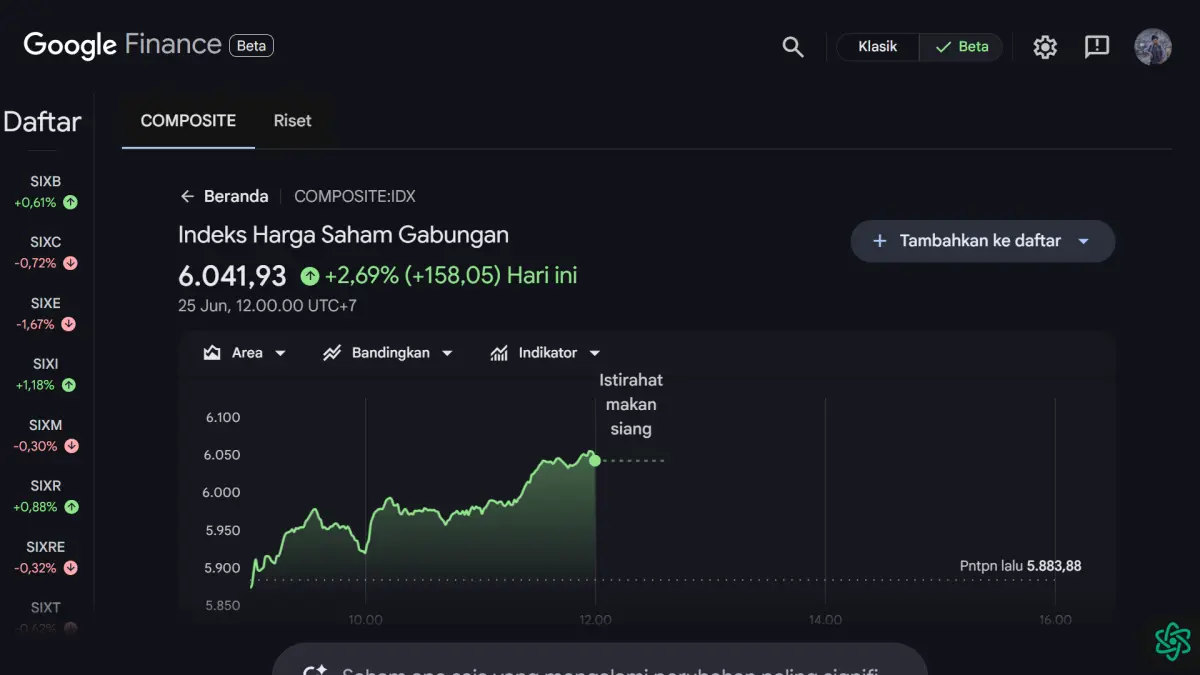1200x675 pixels.
Task: Click the 6.041,93 index value
Action: (x=232, y=276)
